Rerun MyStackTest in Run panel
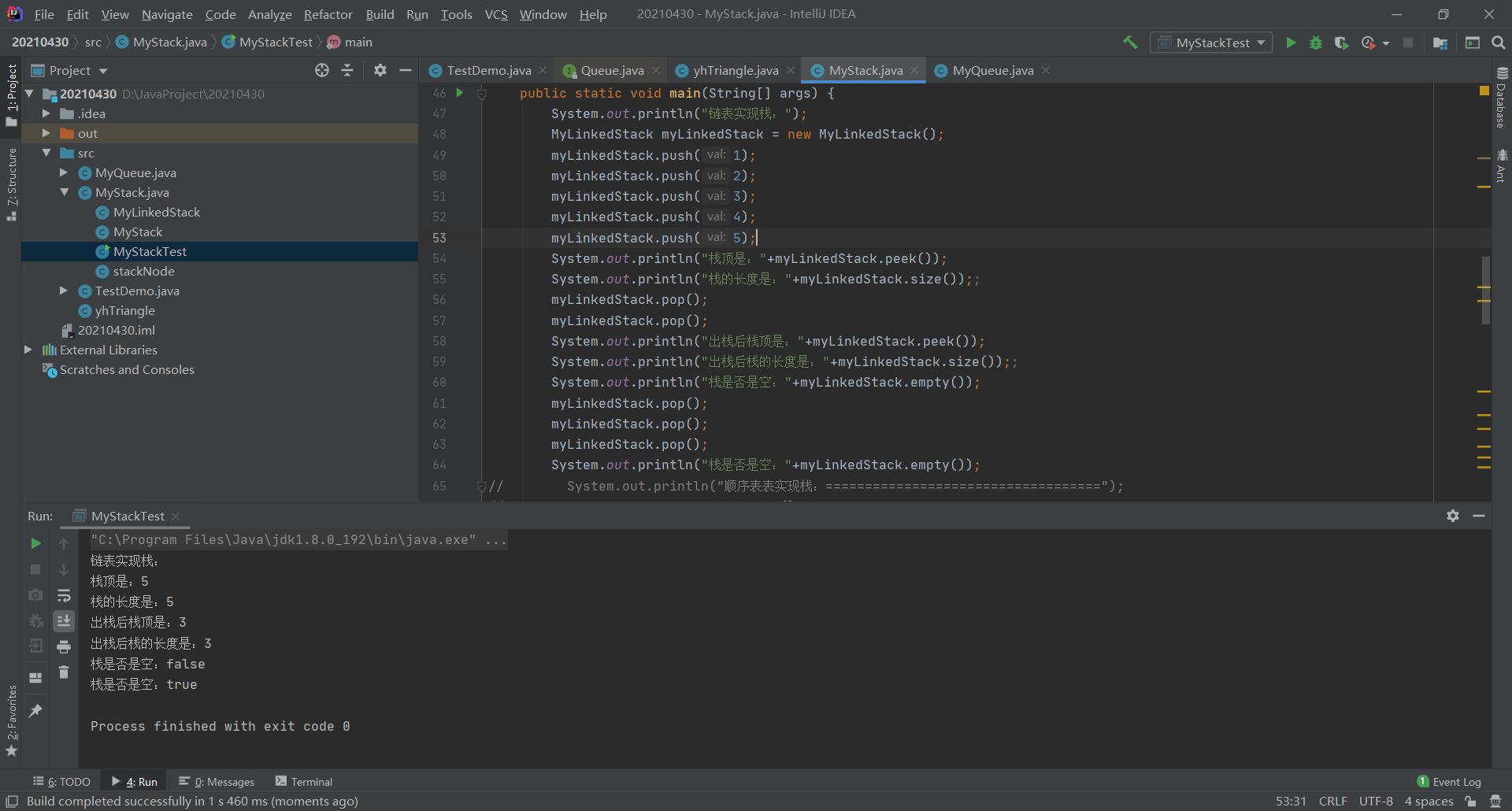 pos(35,543)
